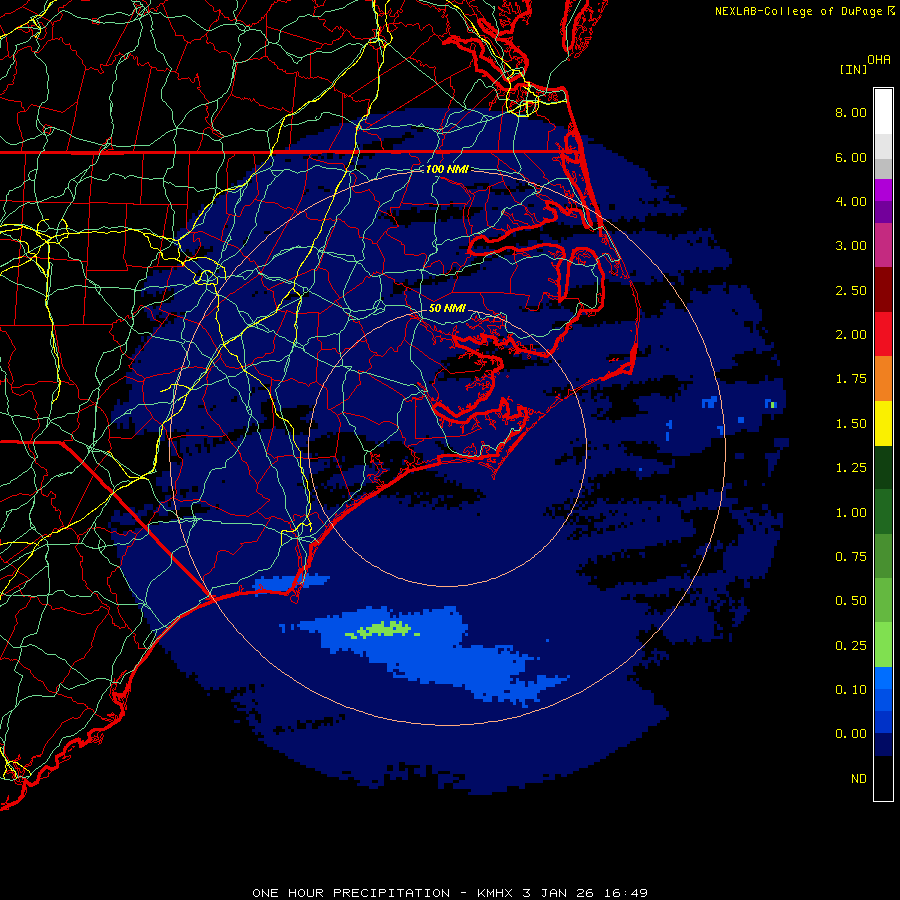
Task: Click the 1.25 legend value
Action: pos(851,468)
